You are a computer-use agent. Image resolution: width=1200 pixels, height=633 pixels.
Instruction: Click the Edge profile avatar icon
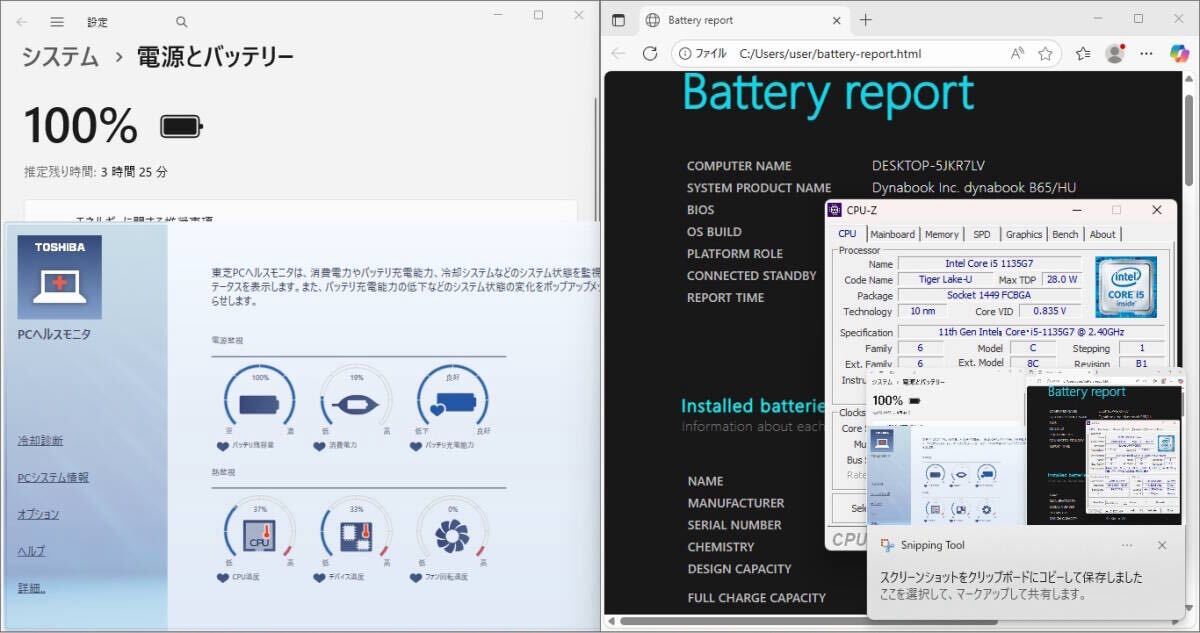(x=1115, y=54)
